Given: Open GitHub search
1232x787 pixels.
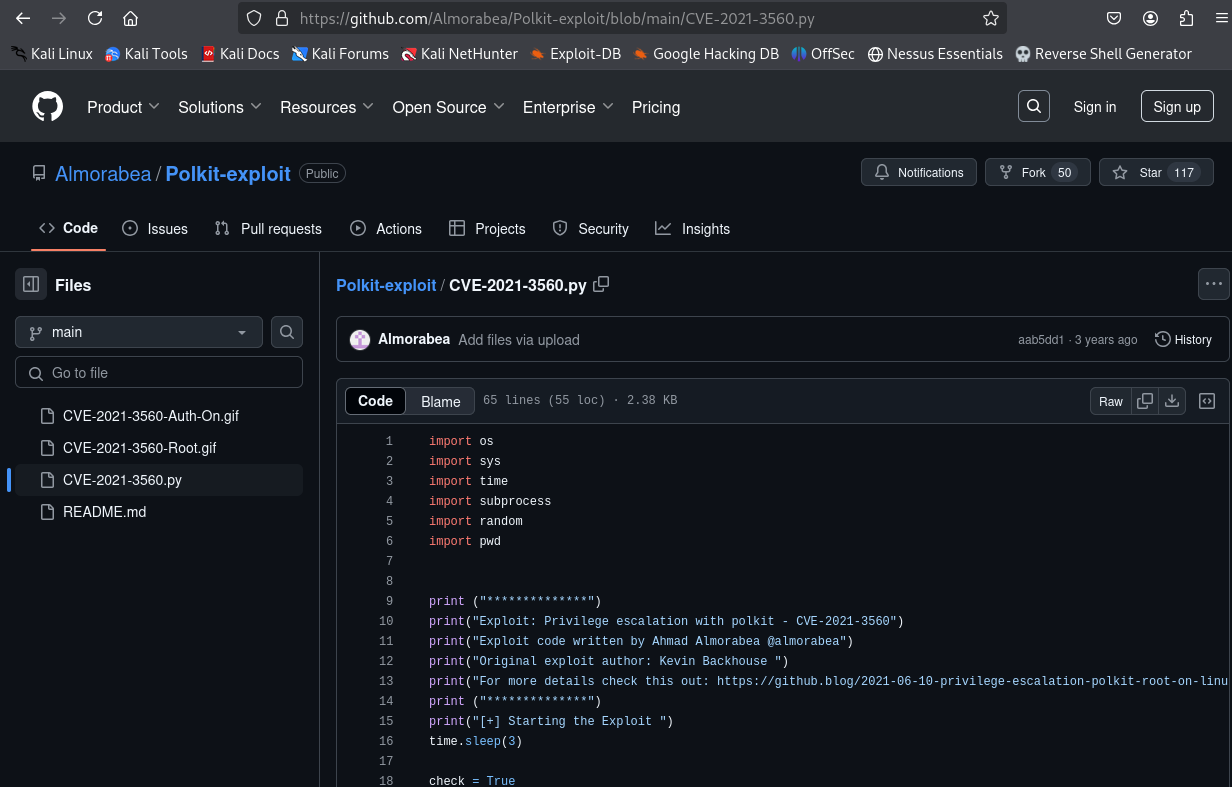Looking at the screenshot, I should 1034,106.
